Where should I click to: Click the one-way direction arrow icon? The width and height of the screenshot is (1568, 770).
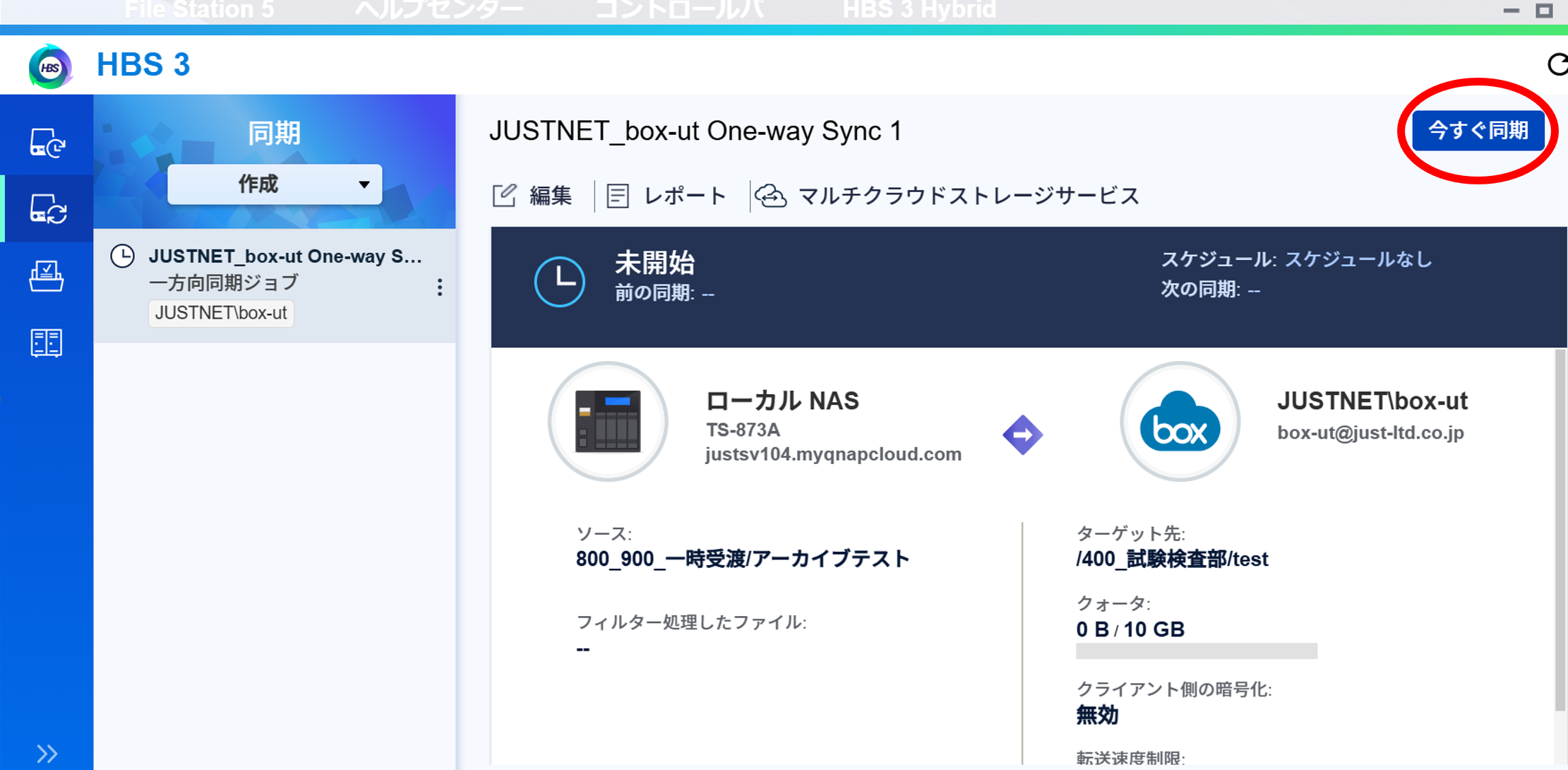tap(1023, 434)
